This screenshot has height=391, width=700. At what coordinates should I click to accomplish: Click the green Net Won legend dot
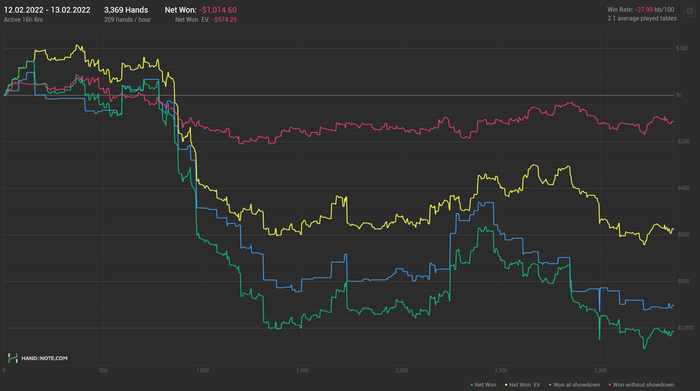pos(472,385)
